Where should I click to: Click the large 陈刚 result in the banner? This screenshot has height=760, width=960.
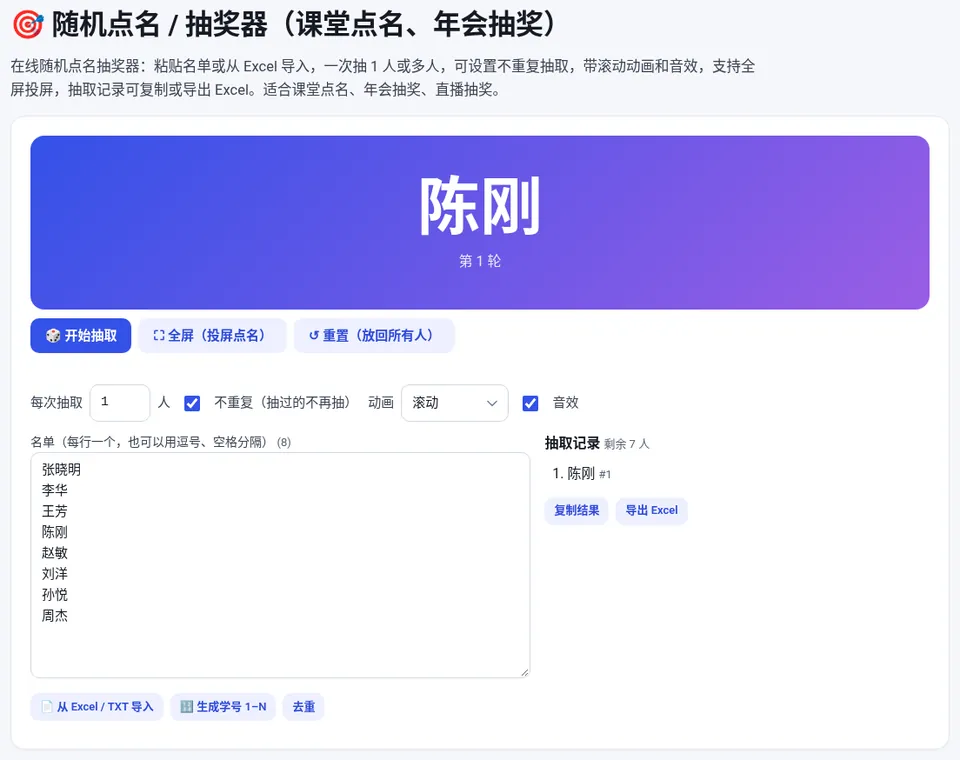(480, 206)
